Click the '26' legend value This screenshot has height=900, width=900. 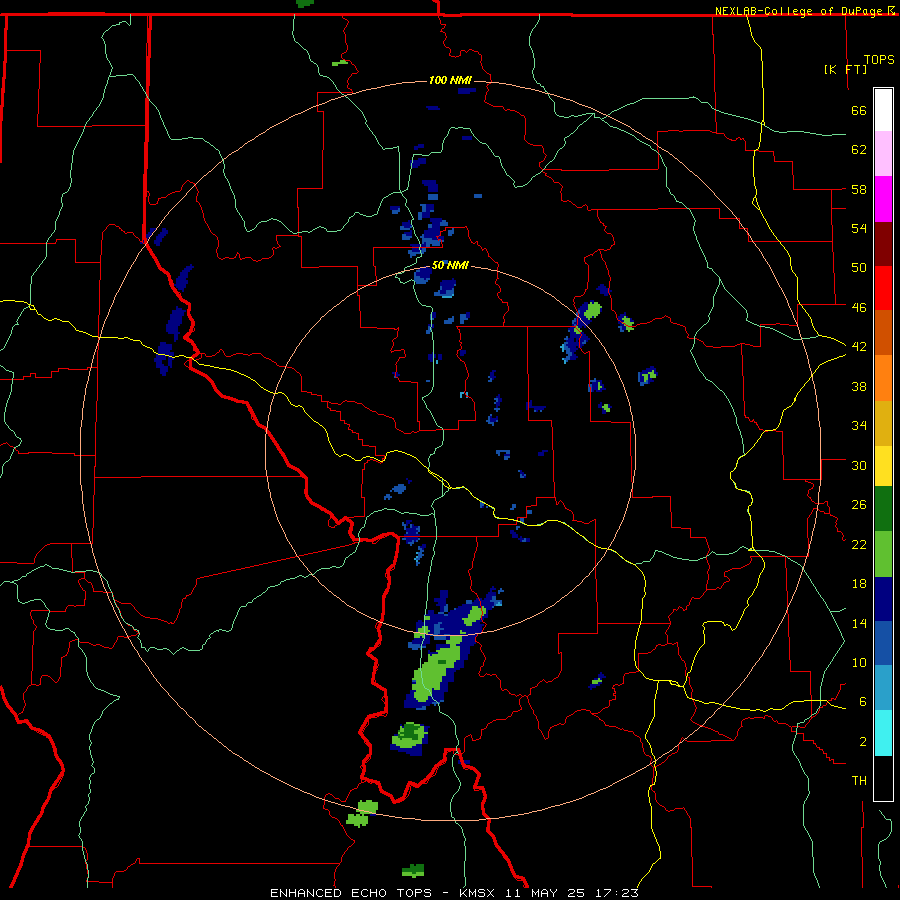coord(859,505)
